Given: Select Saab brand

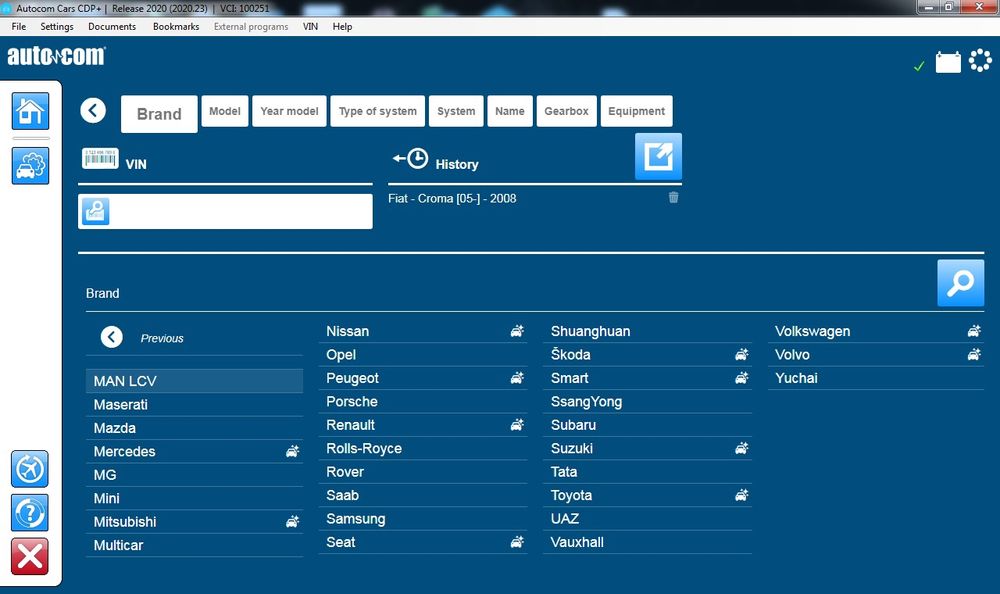Looking at the screenshot, I should [x=423, y=495].
